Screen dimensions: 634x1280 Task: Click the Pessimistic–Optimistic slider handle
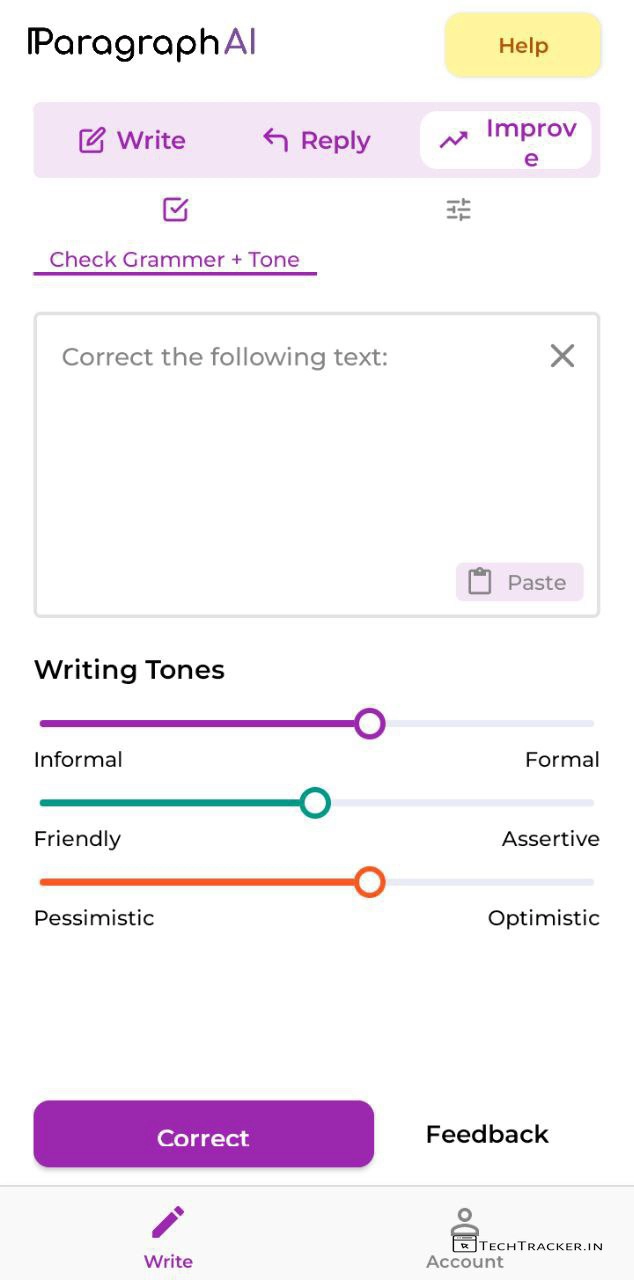(x=370, y=882)
